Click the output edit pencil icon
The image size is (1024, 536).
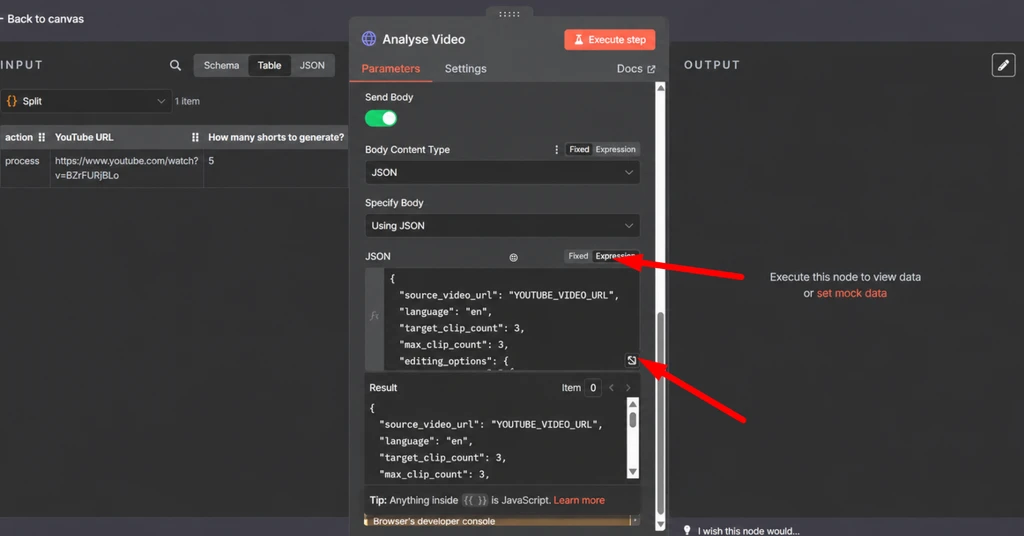tap(1003, 65)
